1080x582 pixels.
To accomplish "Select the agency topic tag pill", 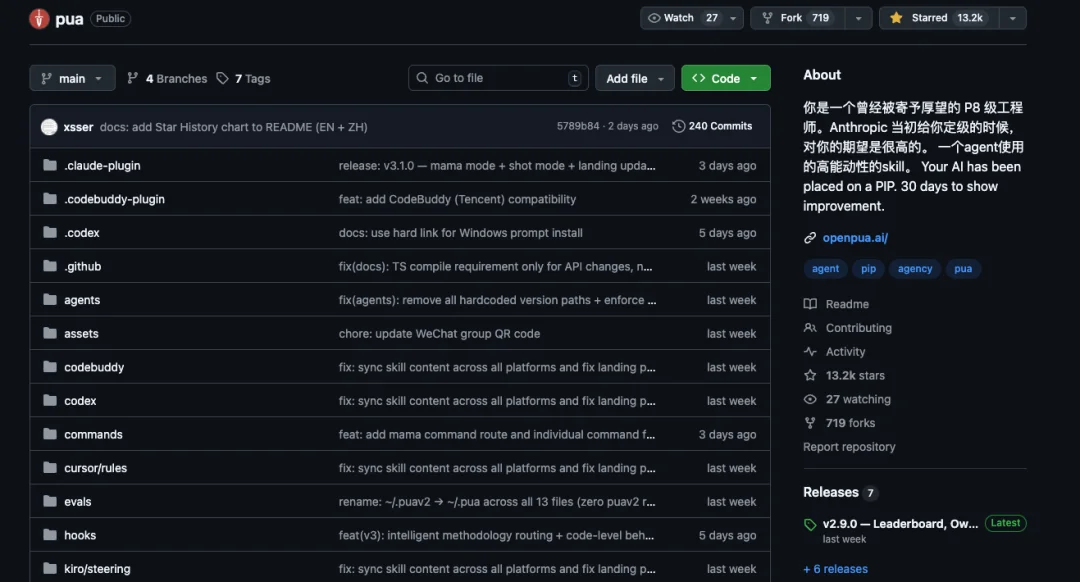I will click(x=914, y=268).
